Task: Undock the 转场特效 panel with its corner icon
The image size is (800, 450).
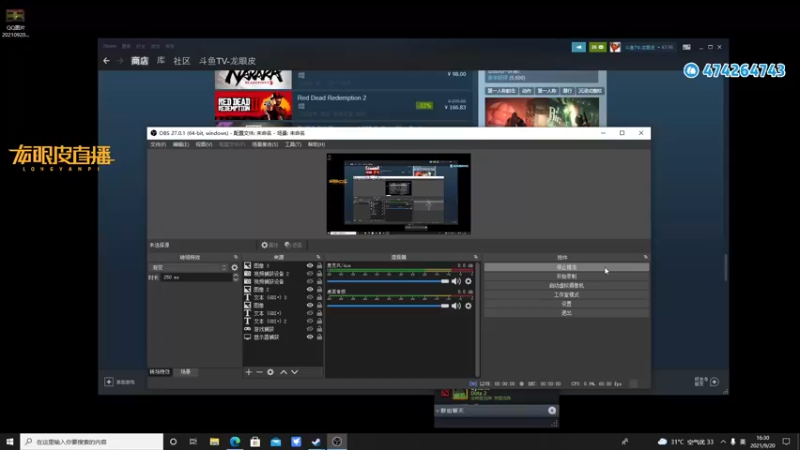Action: [x=236, y=257]
